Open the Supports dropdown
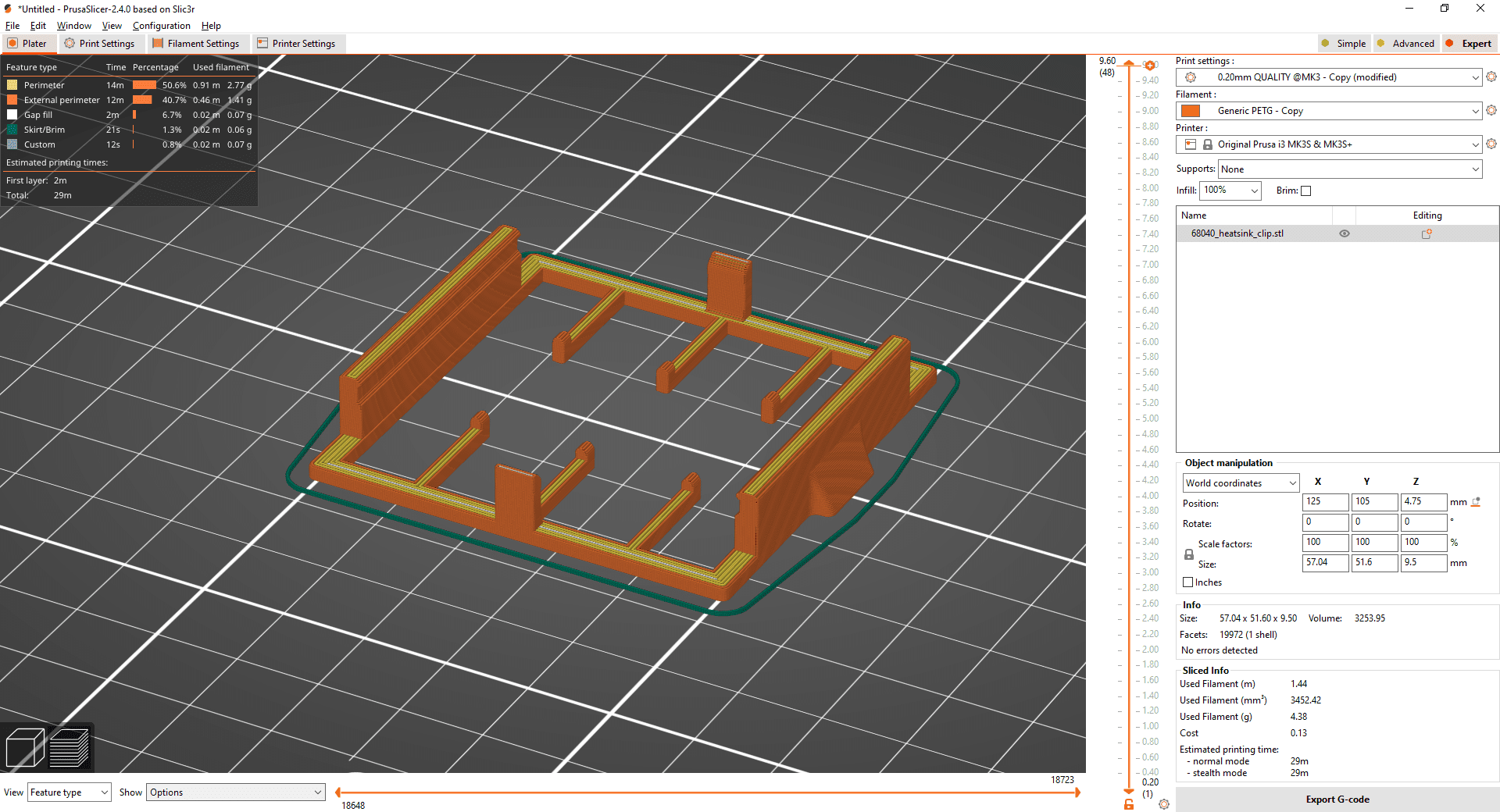 1350,169
